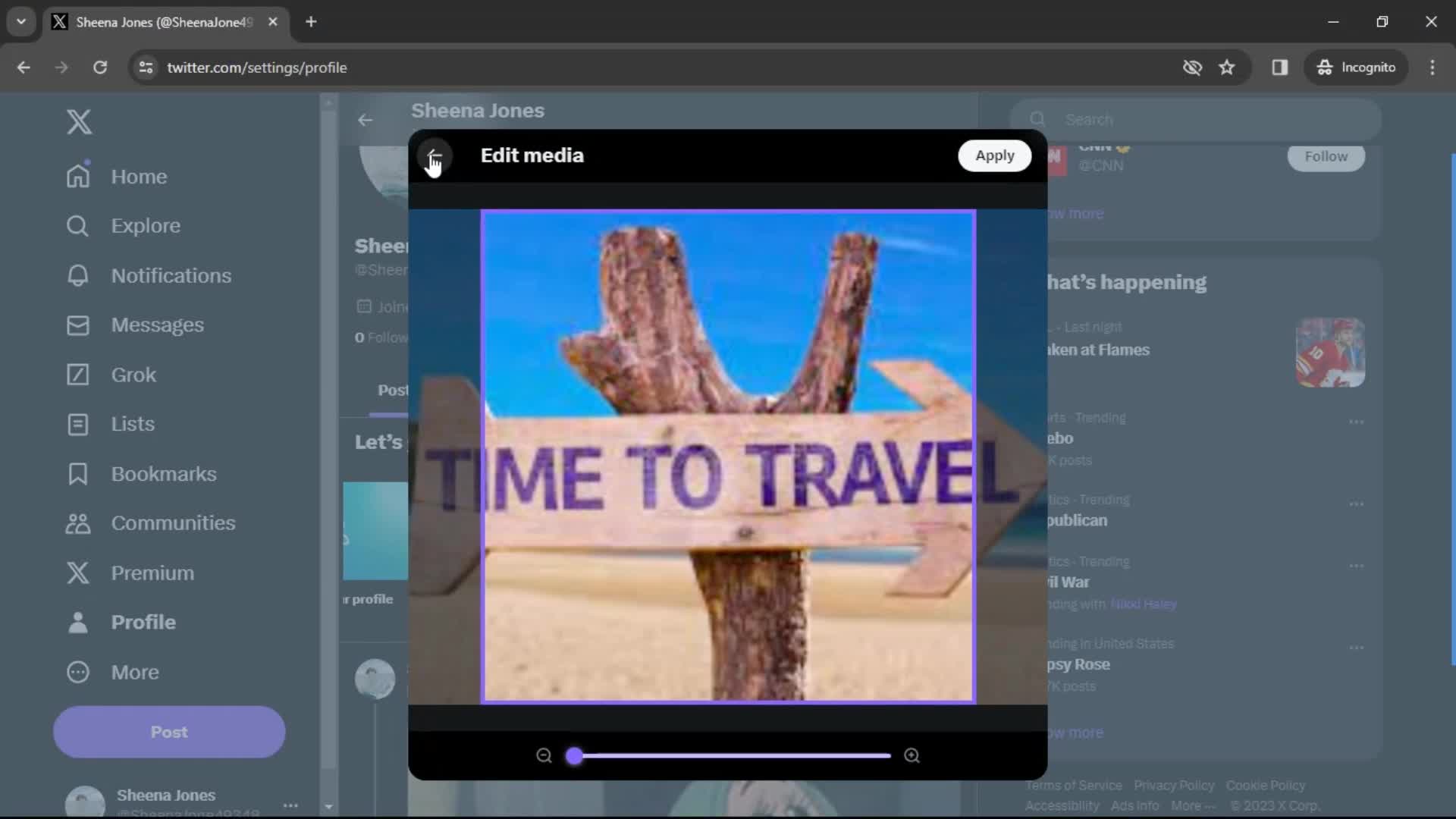Click the Follow button next to CNN
This screenshot has width=1456, height=819.
coord(1326,156)
